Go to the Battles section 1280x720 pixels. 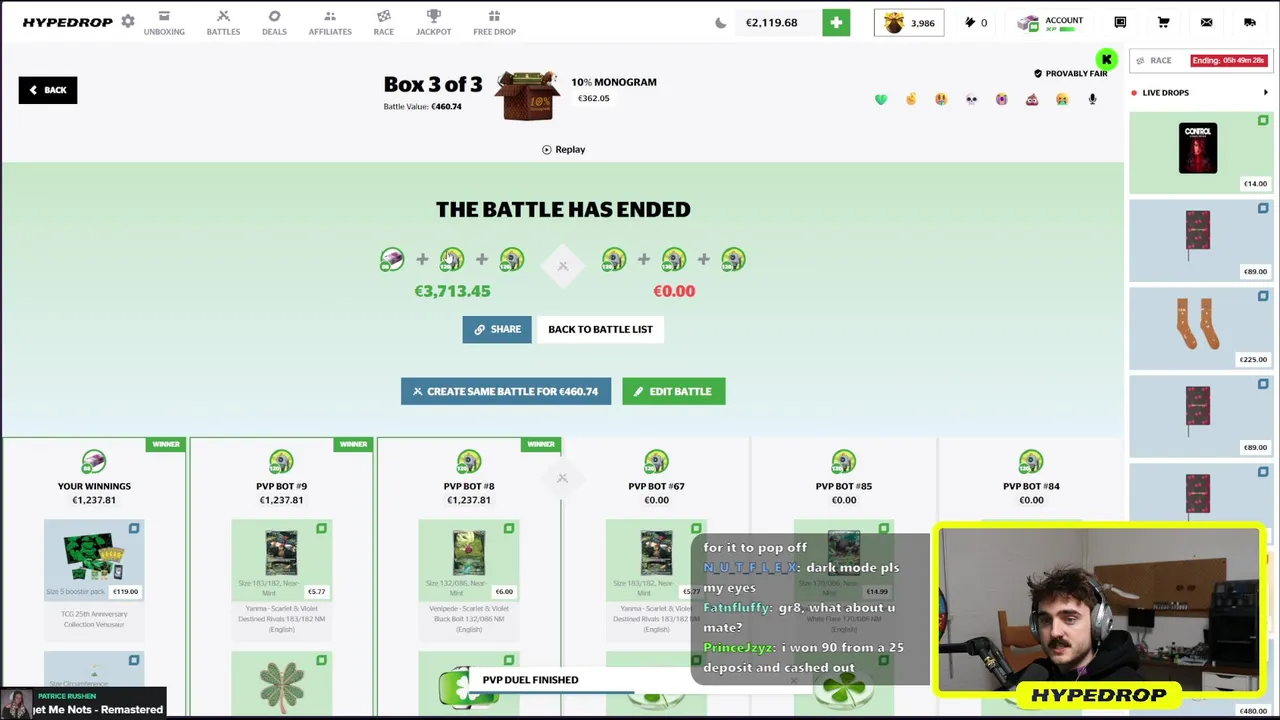[223, 23]
